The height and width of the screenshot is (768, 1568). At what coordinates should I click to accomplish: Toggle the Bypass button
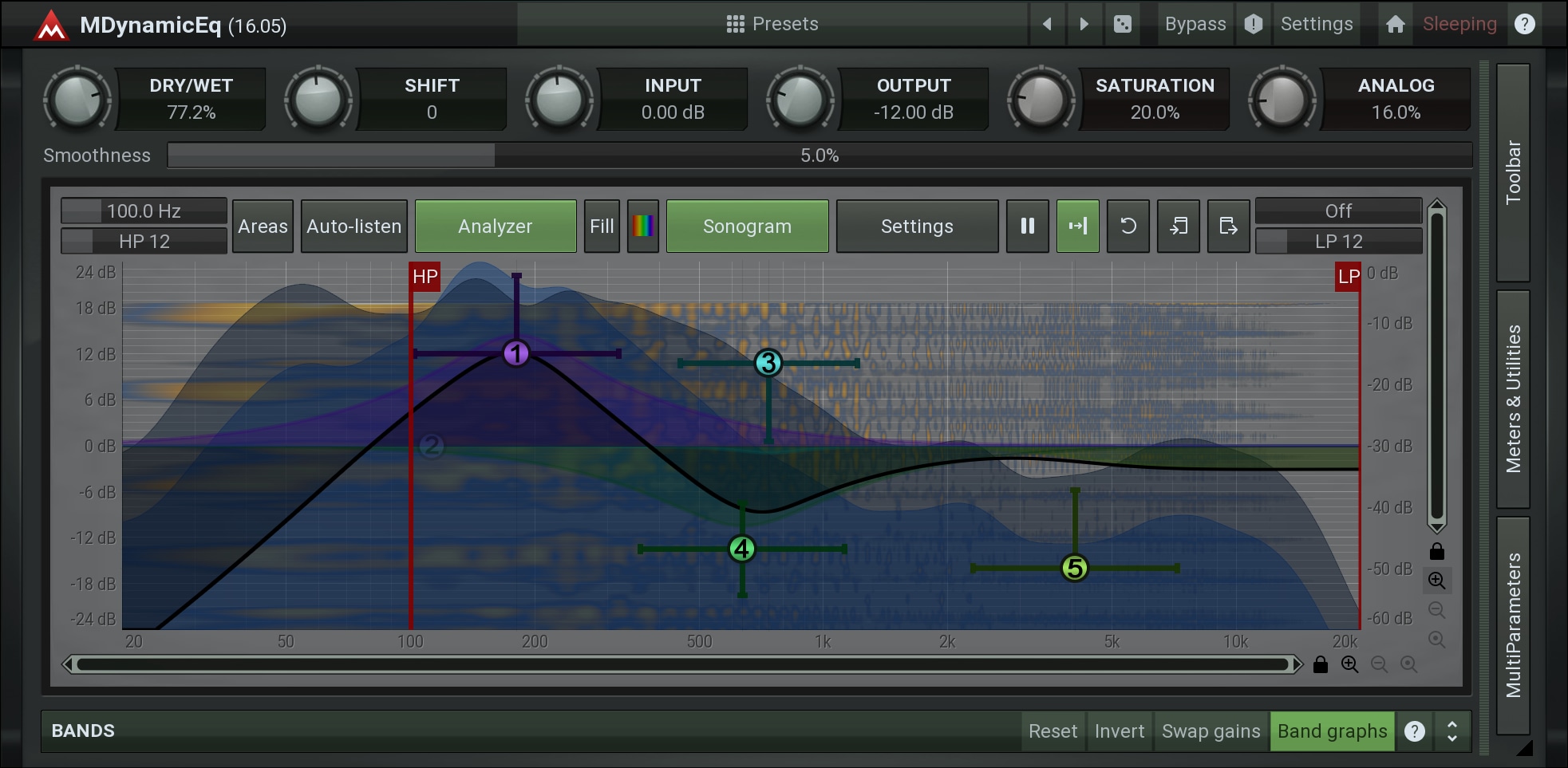(1195, 24)
